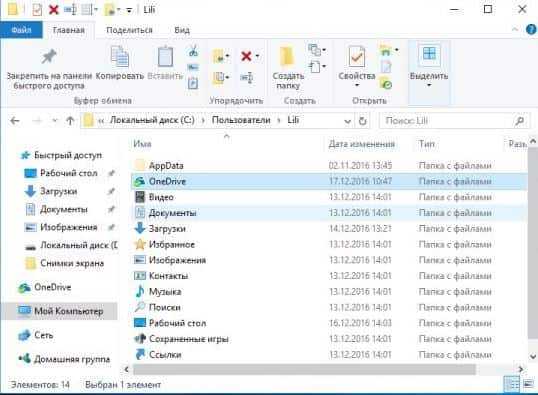Select the OneDrive folder in file list

(329, 181)
